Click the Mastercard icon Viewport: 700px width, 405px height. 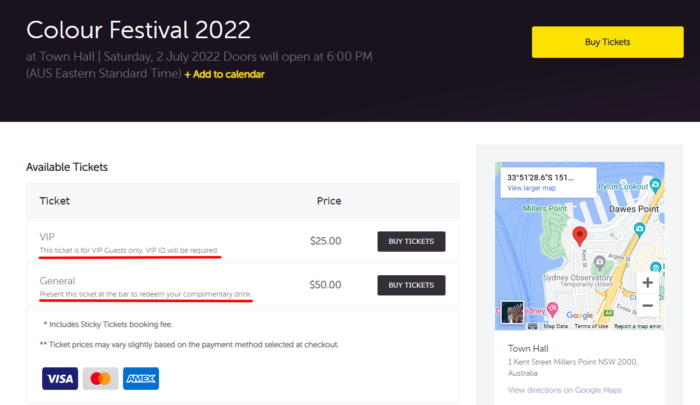(100, 379)
